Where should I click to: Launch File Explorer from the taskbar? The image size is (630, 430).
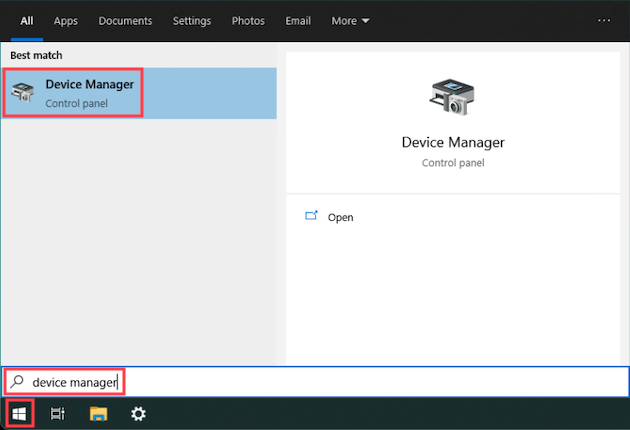coord(98,413)
